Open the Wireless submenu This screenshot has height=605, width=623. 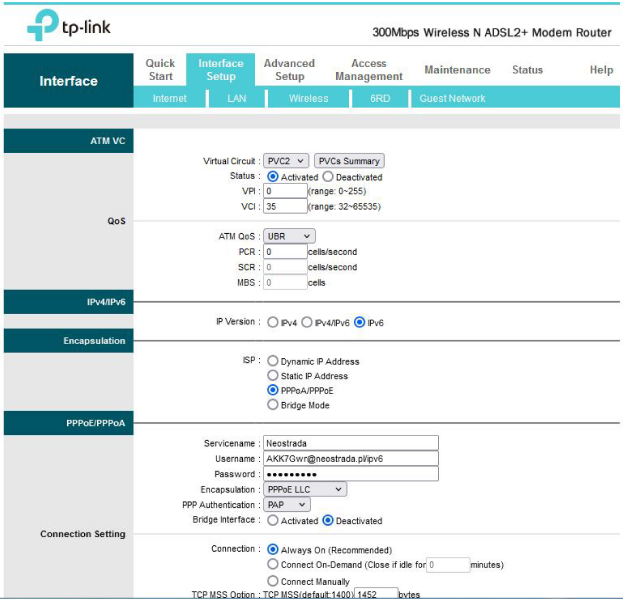[x=308, y=99]
